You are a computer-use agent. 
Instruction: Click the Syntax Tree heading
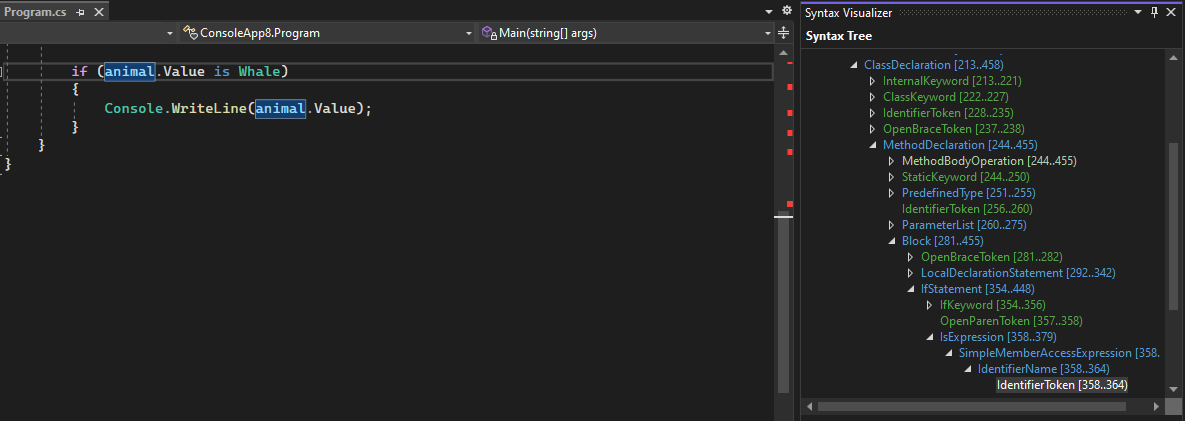coord(839,36)
